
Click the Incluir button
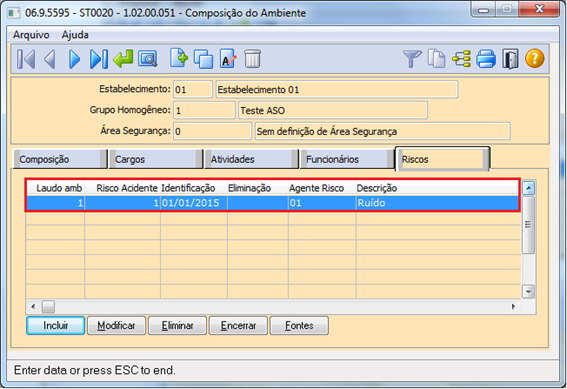click(56, 326)
